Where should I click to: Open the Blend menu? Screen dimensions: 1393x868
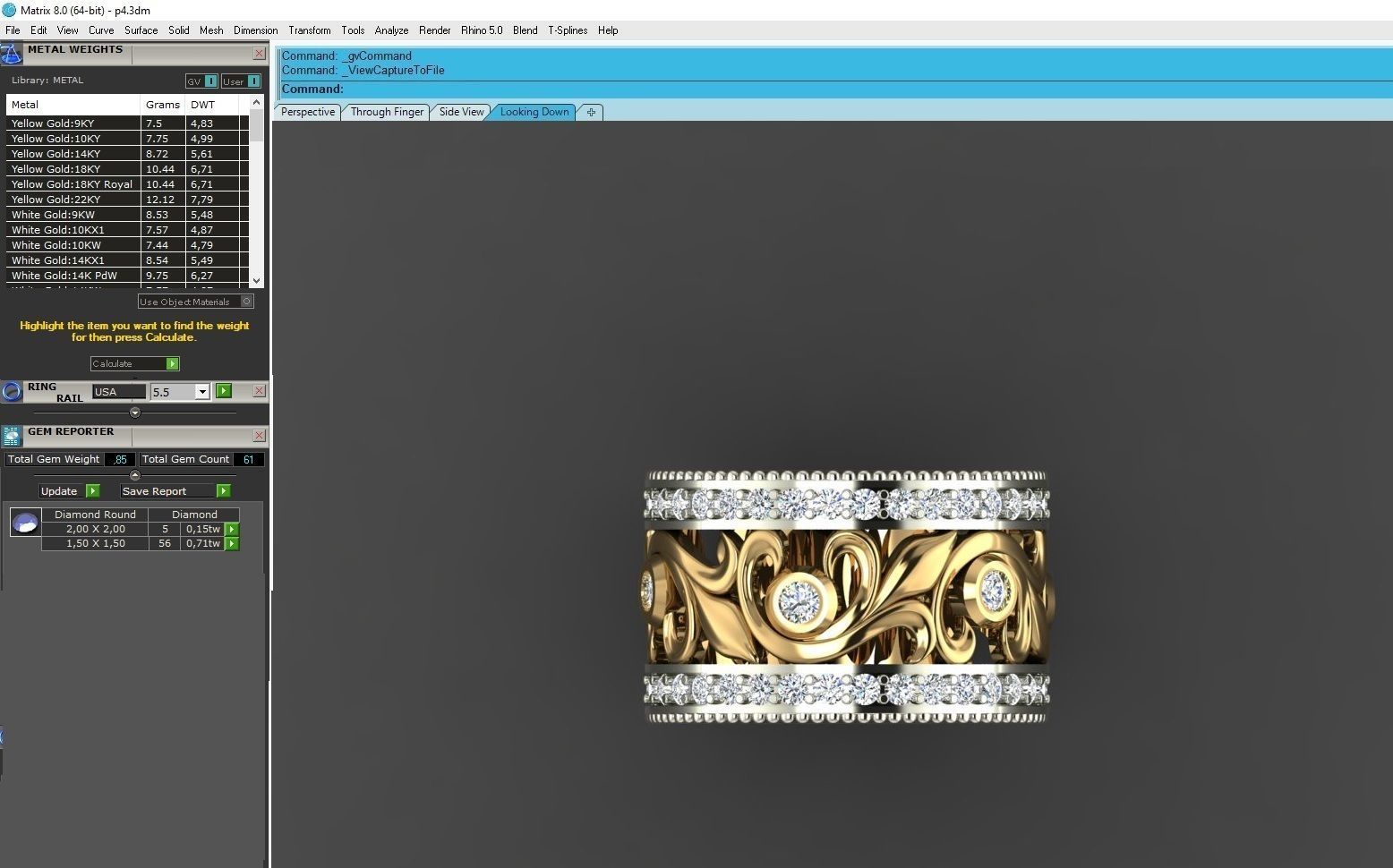click(x=526, y=30)
